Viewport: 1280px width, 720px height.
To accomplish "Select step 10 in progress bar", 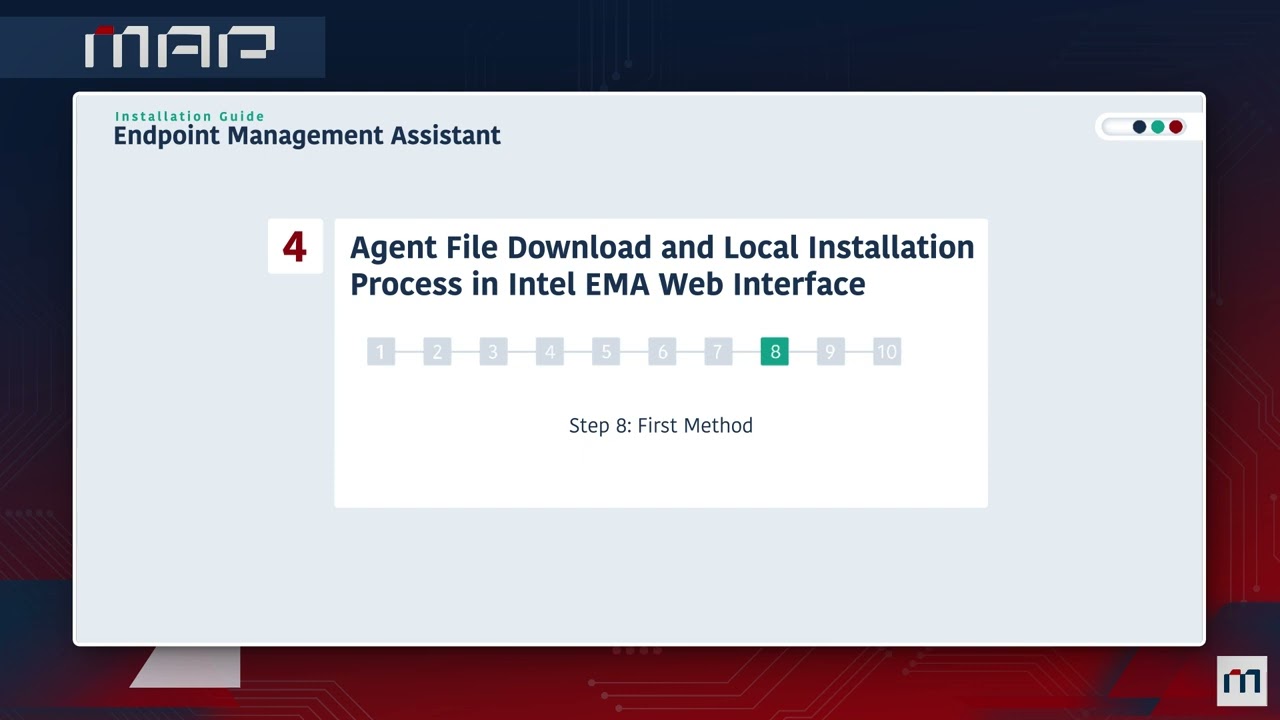I will coord(887,351).
